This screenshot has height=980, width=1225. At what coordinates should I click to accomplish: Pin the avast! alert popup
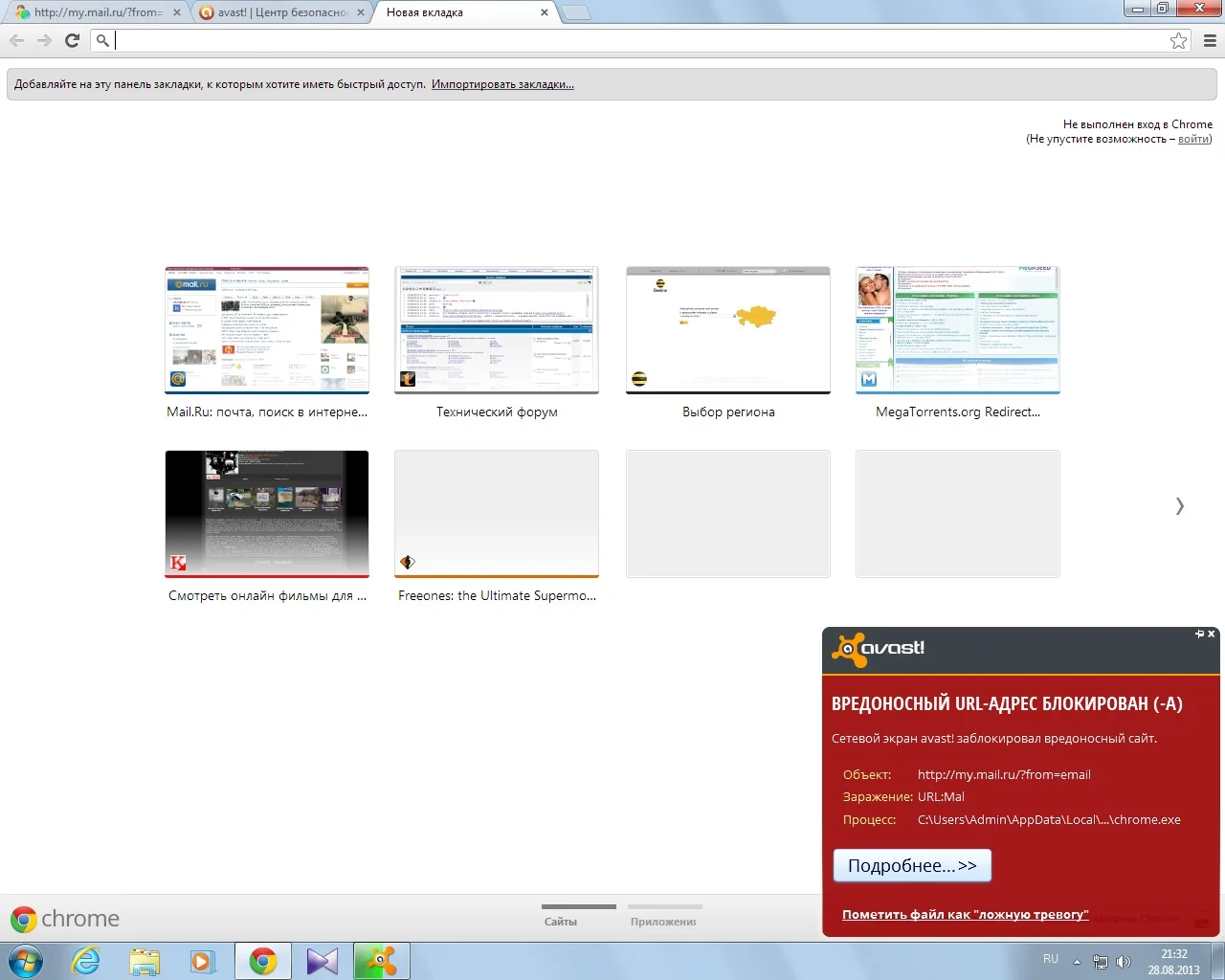tap(1199, 634)
